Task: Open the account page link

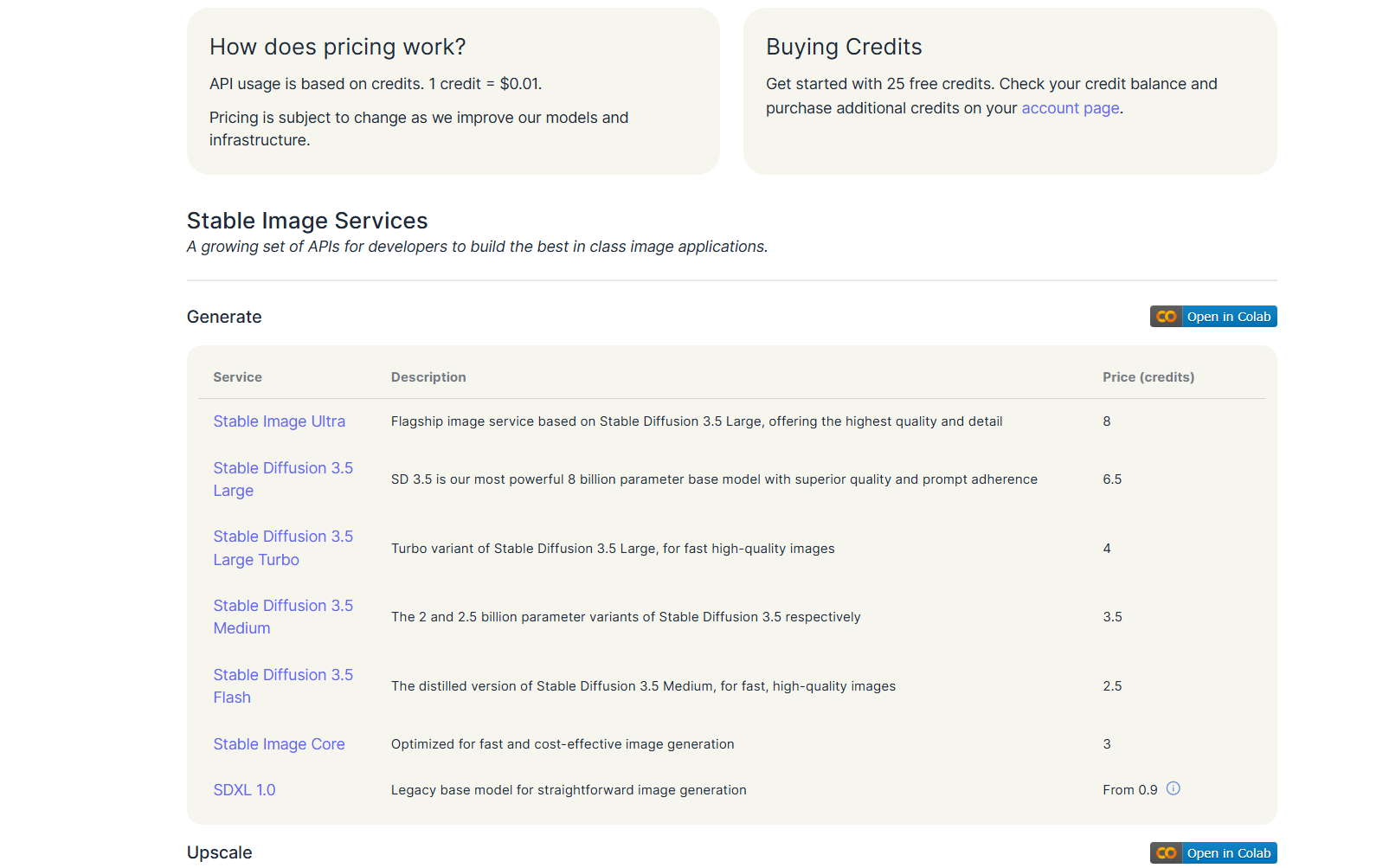Action: pyautogui.click(x=1071, y=108)
